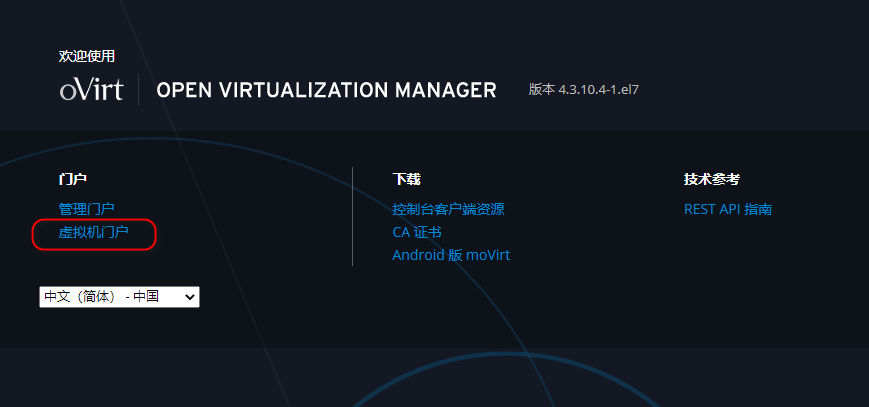Open 控制台客户端资源 download link
The height and width of the screenshot is (407, 869).
448,209
